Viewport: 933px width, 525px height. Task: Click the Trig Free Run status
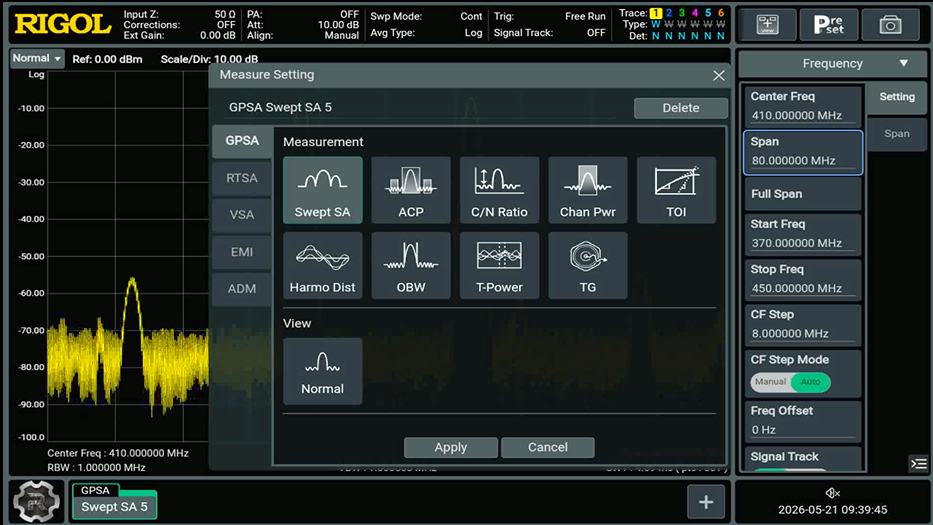pos(549,16)
